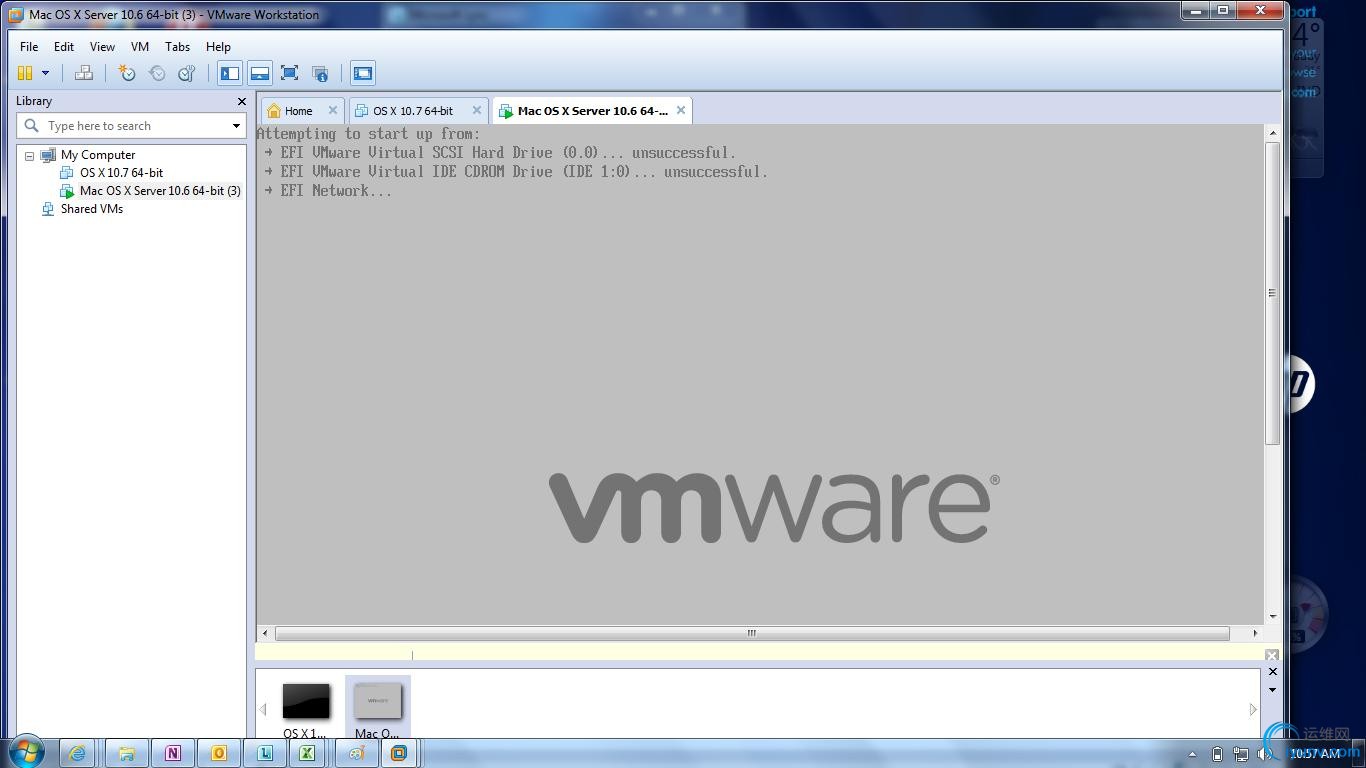Select OS X 10.7 64-bit in library
Screen dimensions: 1366x768
tap(121, 173)
